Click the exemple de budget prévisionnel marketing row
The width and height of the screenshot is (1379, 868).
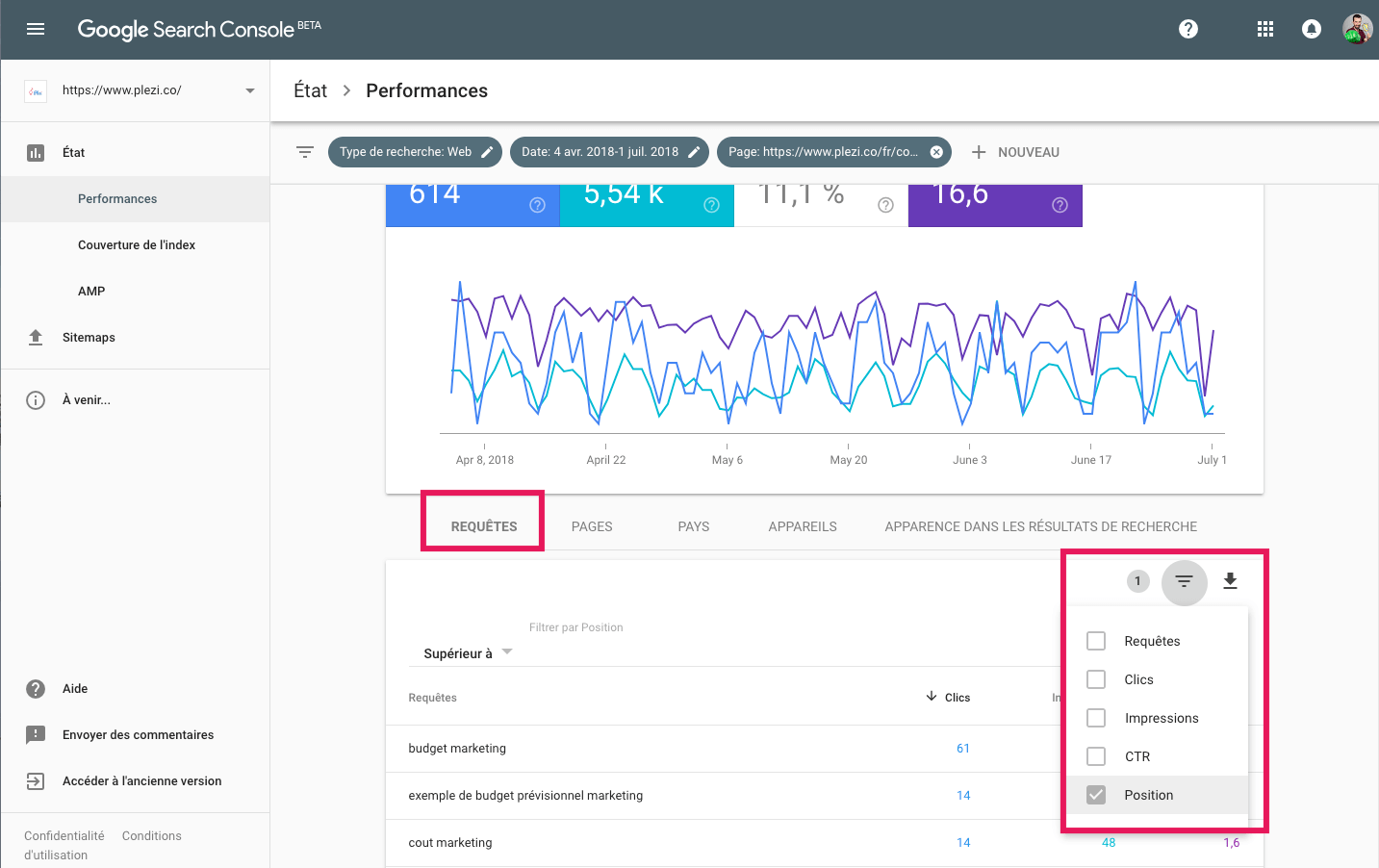[x=724, y=796]
